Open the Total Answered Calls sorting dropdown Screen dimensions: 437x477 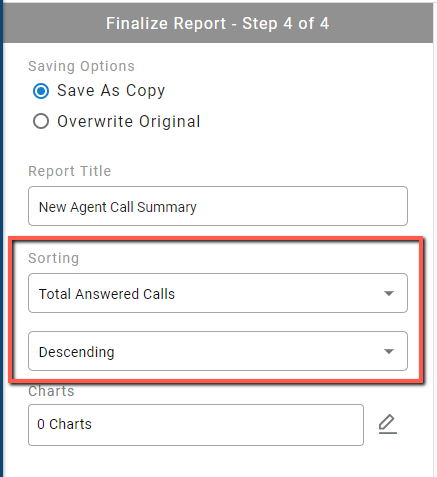tap(218, 293)
